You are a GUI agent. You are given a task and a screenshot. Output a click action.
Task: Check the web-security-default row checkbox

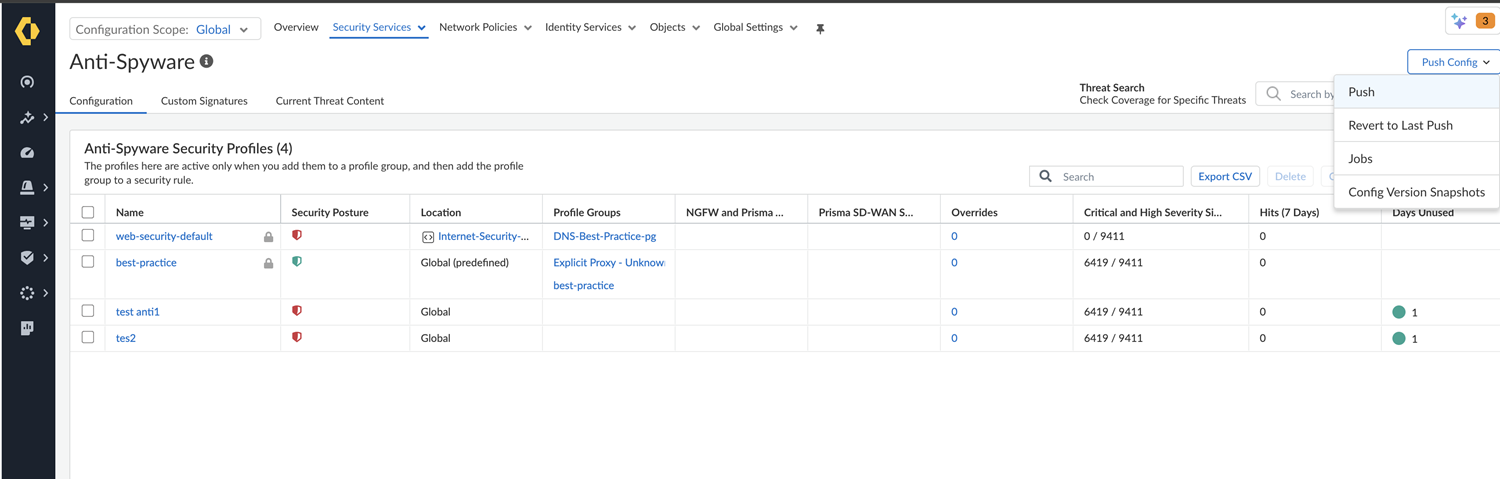[88, 236]
